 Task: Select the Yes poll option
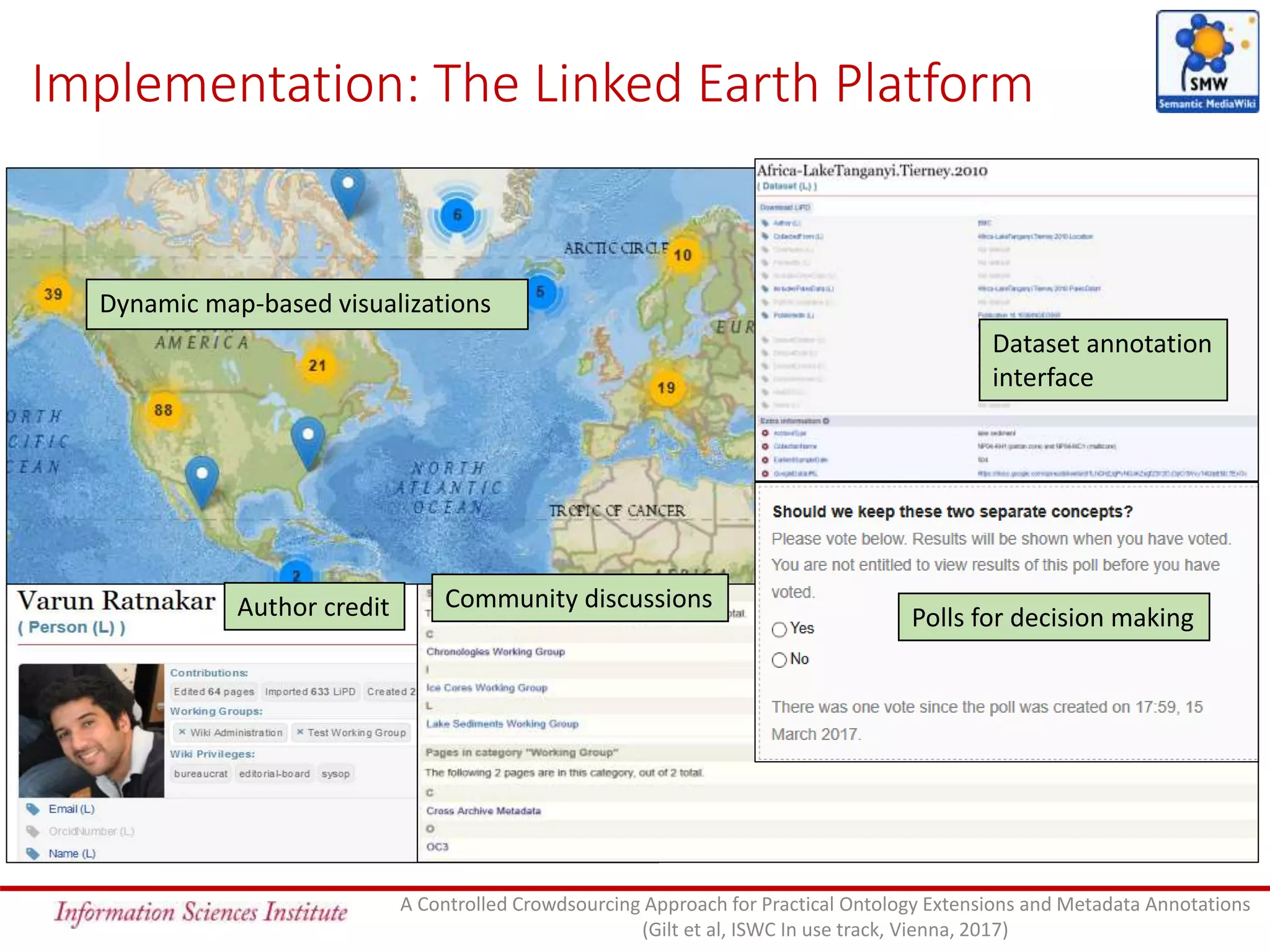(x=779, y=630)
